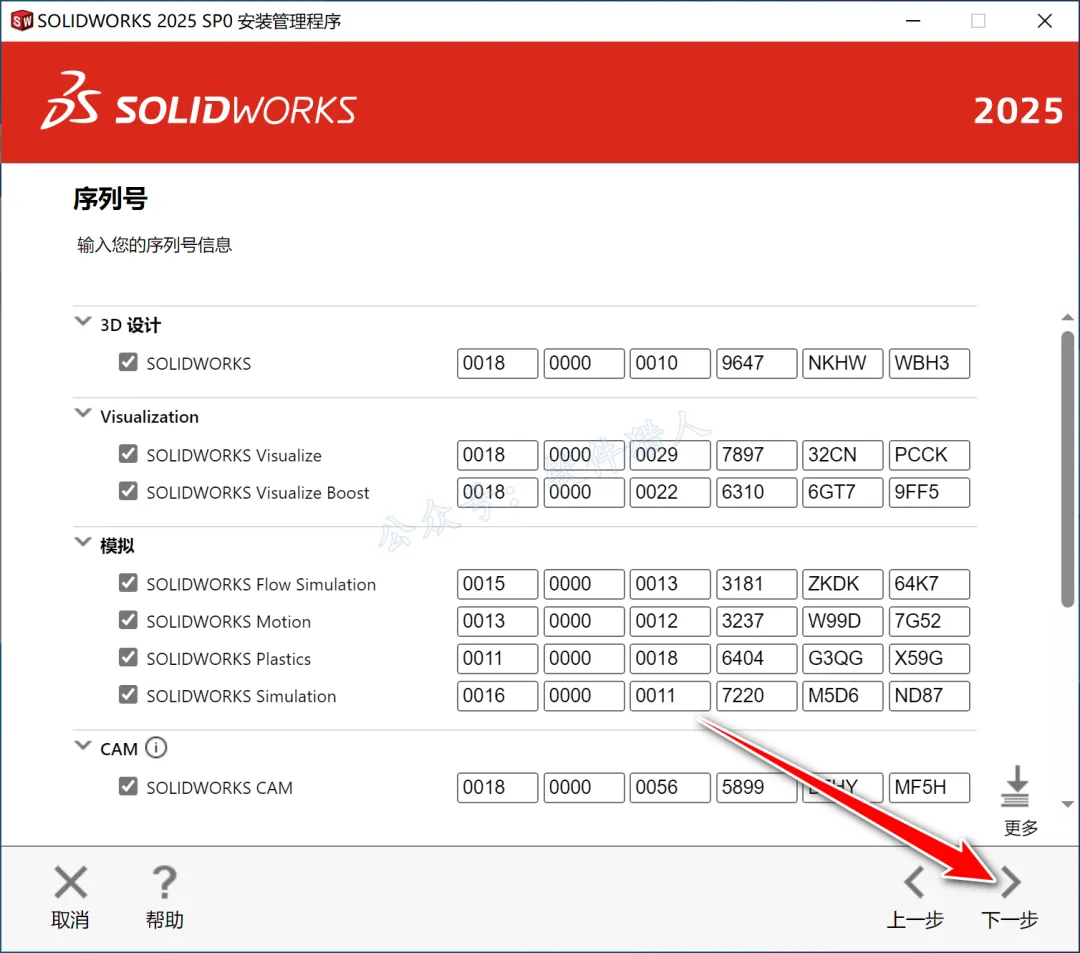Click the 取消 label

pyautogui.click(x=70, y=920)
